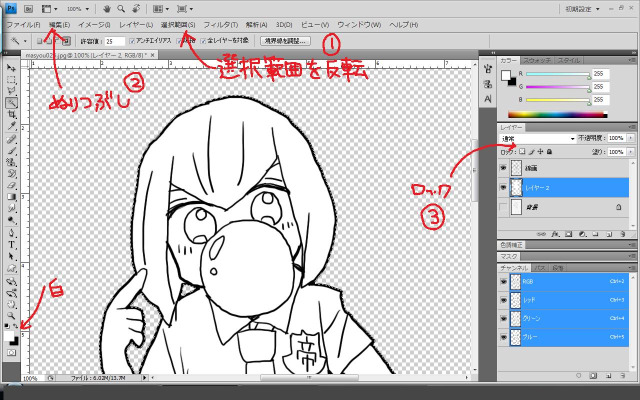Click the 境界線を調整 button
640x400 pixels.
pos(285,41)
